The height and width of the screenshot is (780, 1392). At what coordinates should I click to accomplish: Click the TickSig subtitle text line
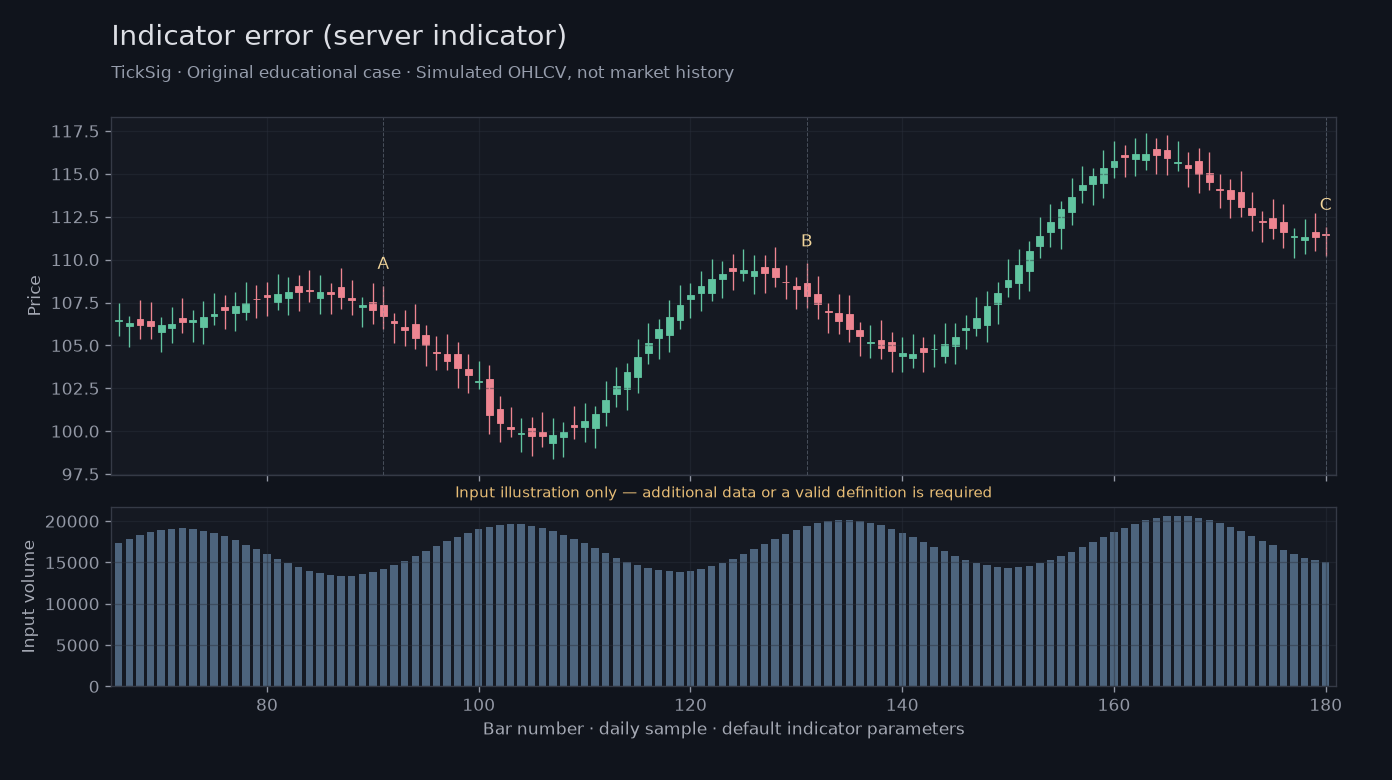click(422, 73)
